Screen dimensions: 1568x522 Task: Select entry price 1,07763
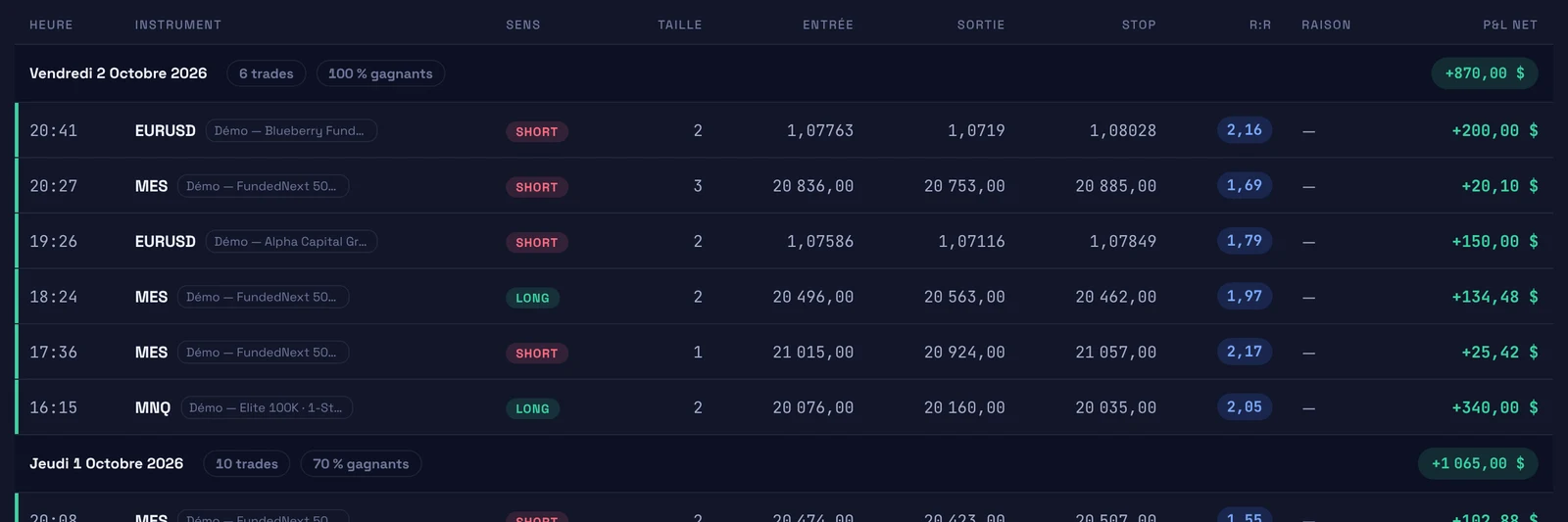[820, 130]
